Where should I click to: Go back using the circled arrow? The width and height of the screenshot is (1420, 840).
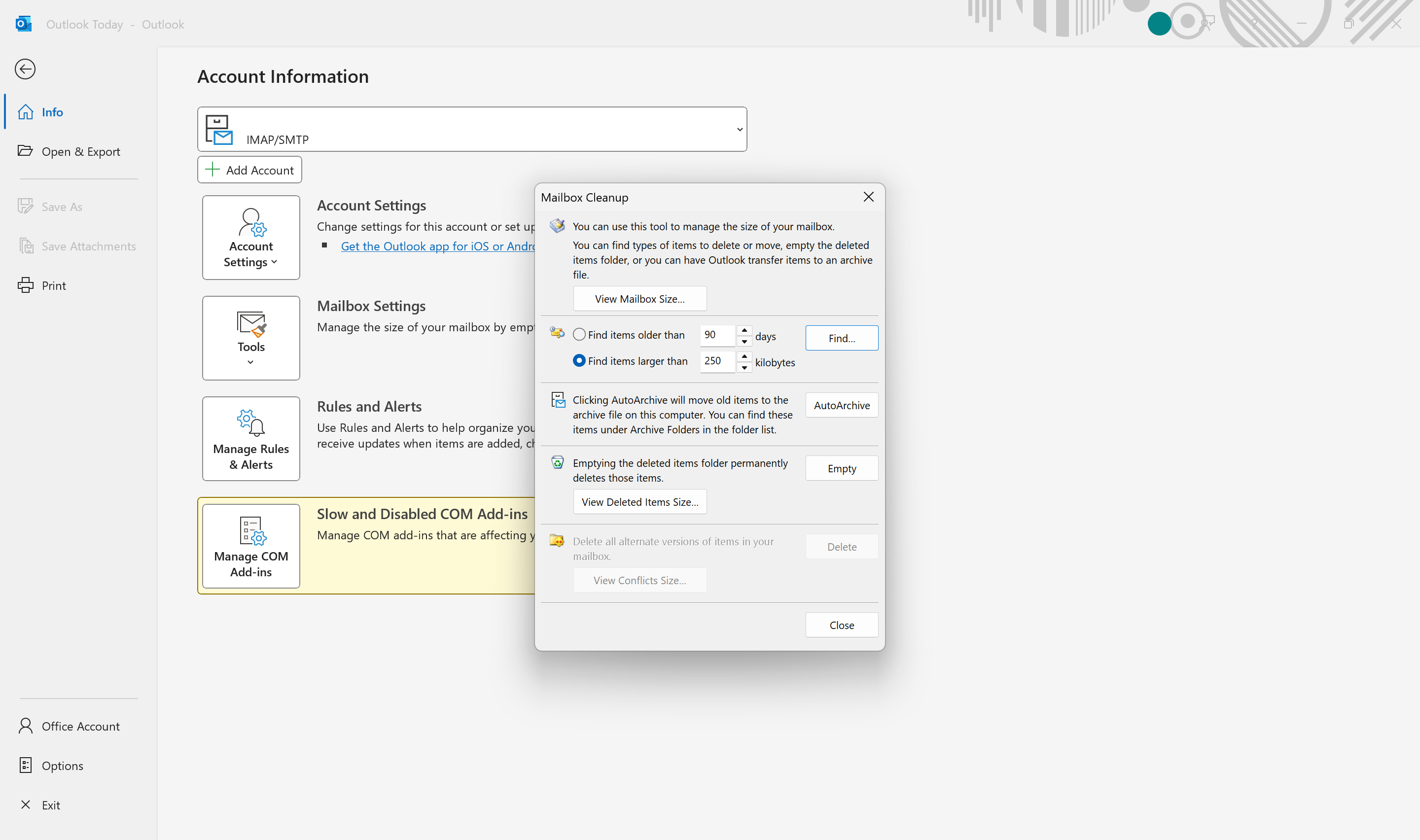pyautogui.click(x=25, y=69)
